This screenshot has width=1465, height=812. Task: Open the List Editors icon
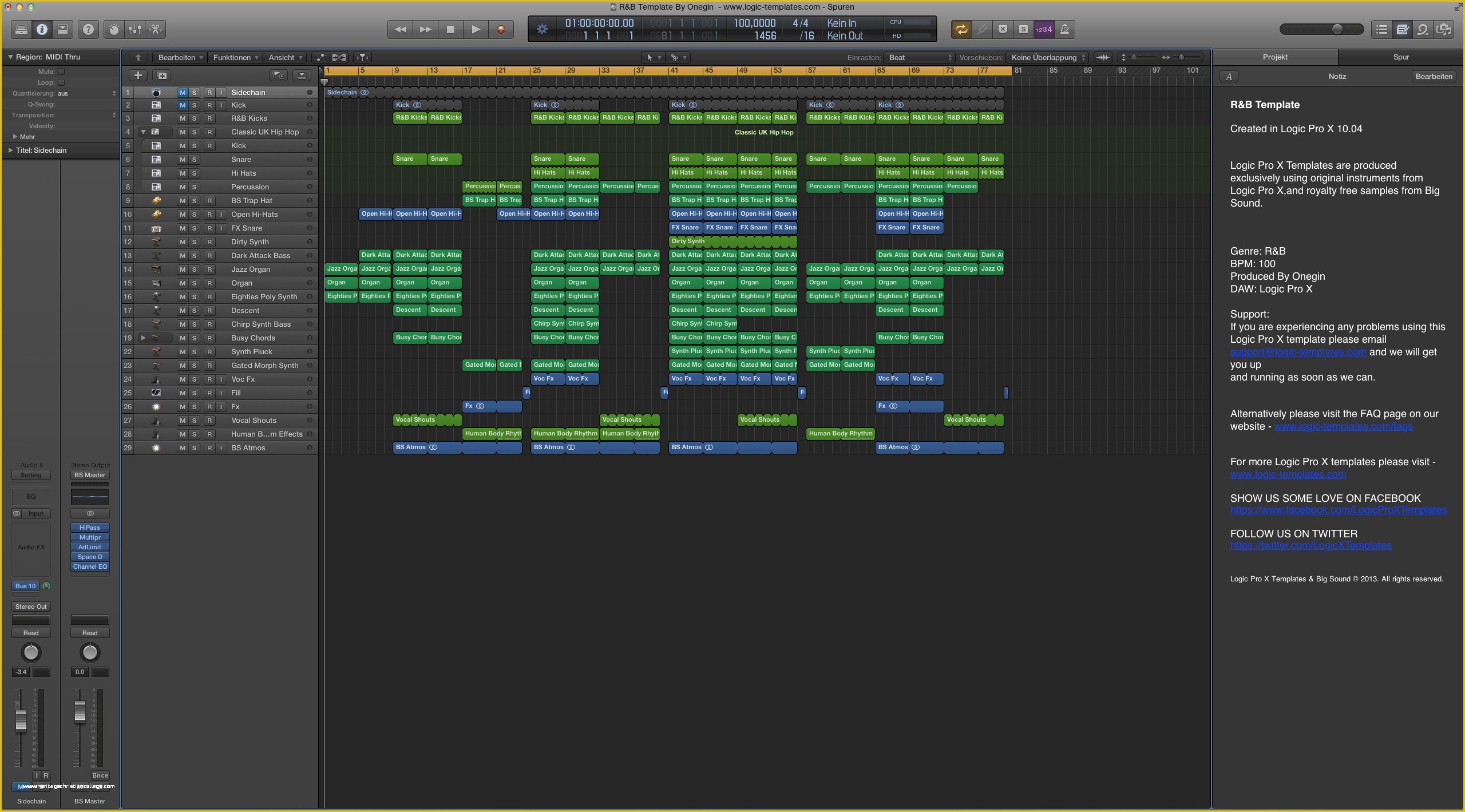tap(1381, 29)
